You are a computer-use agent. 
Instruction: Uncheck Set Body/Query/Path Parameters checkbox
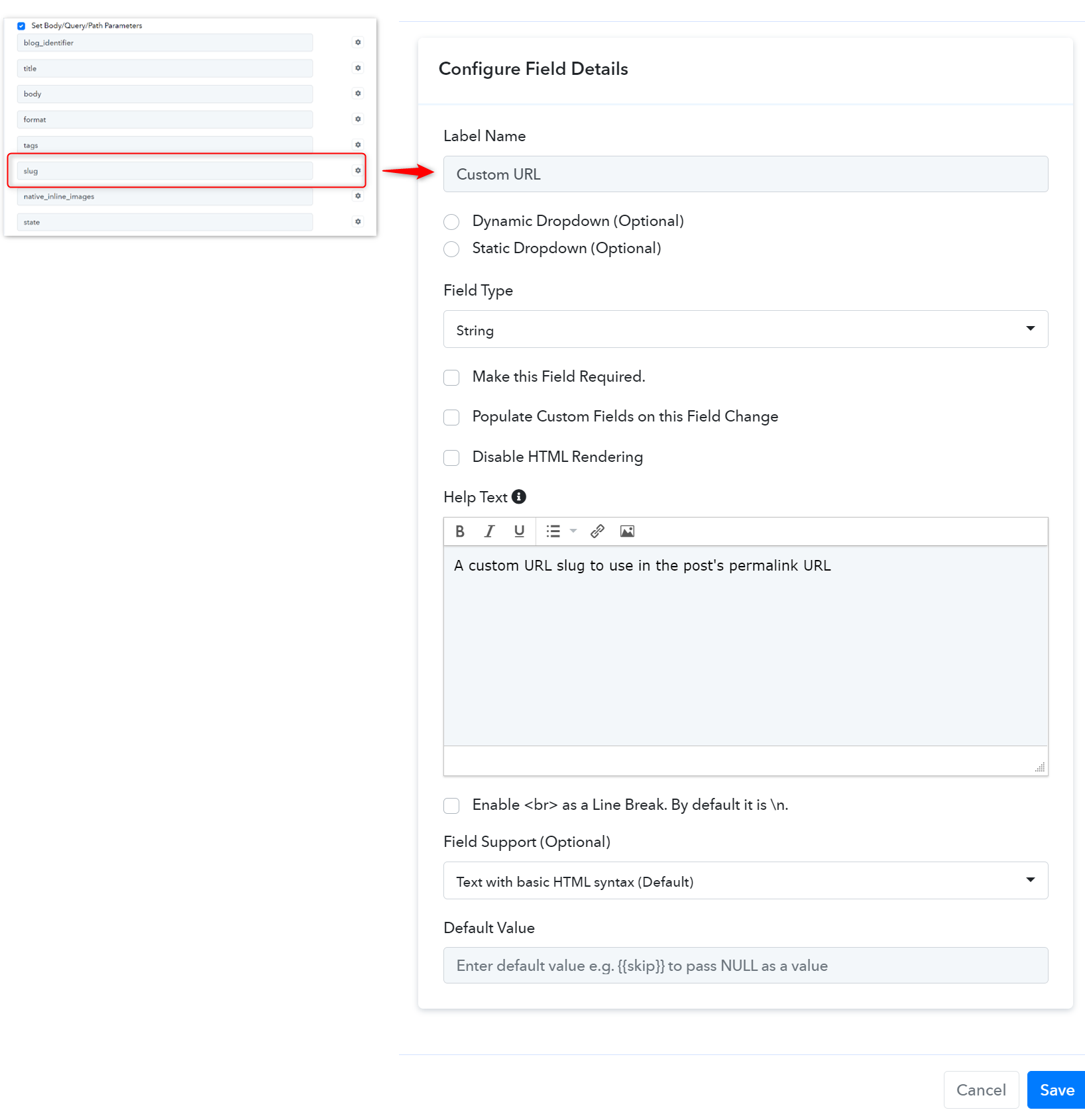21,26
